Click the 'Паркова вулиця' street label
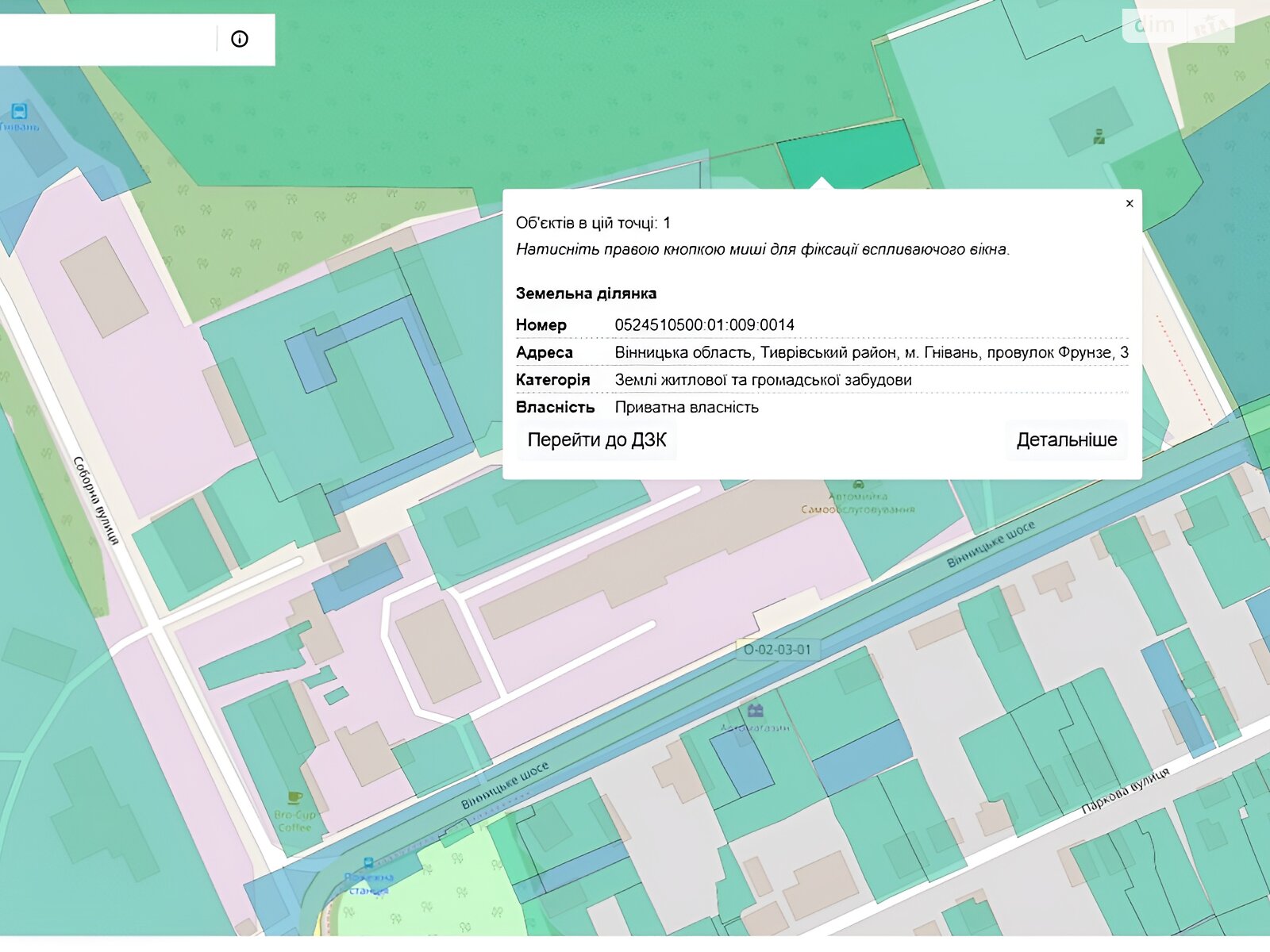Screen dimensions: 1270x952 1126,791
